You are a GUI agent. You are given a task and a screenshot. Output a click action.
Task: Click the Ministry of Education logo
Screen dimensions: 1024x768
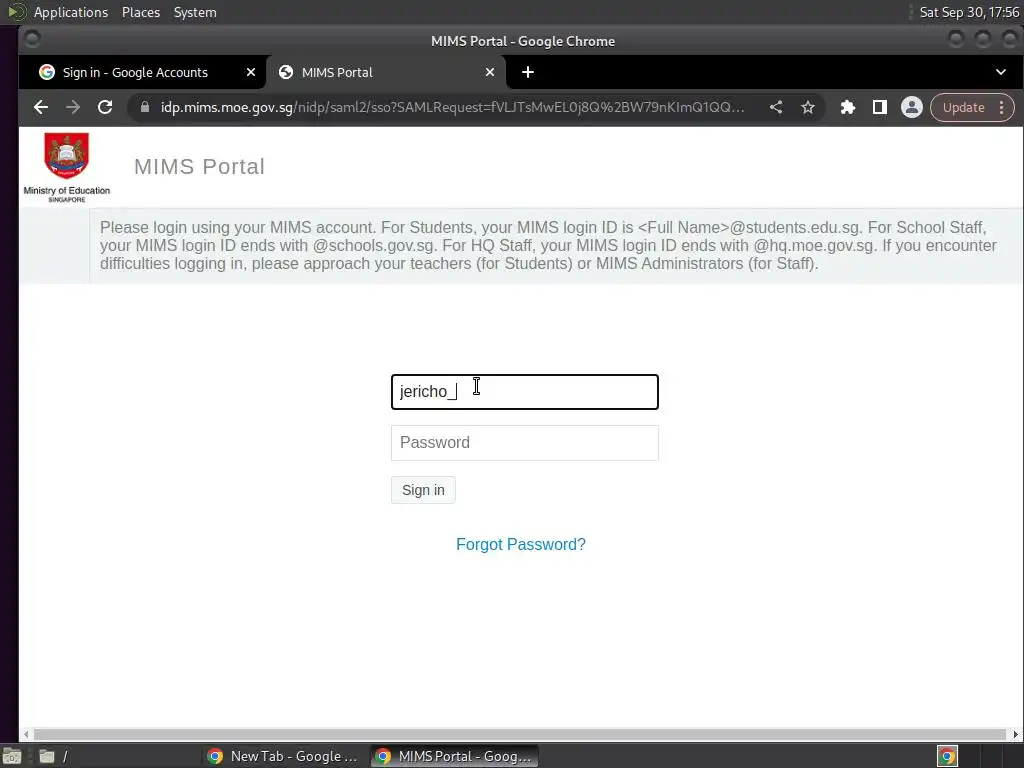click(67, 168)
